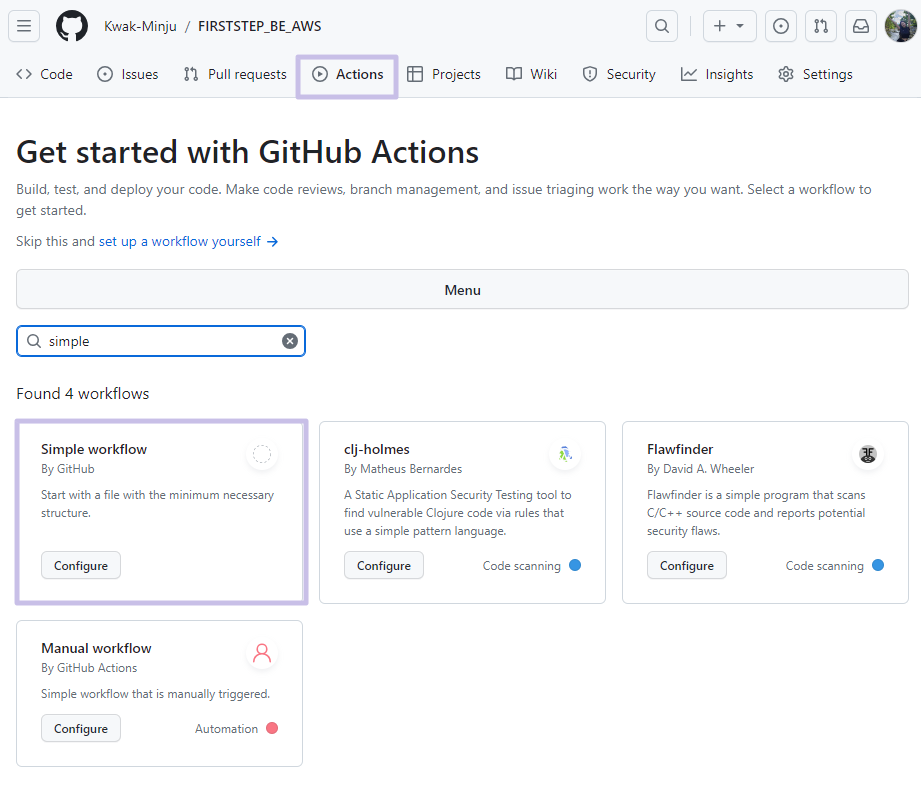Switch to the Projects tab
The height and width of the screenshot is (785, 921).
tap(444, 74)
